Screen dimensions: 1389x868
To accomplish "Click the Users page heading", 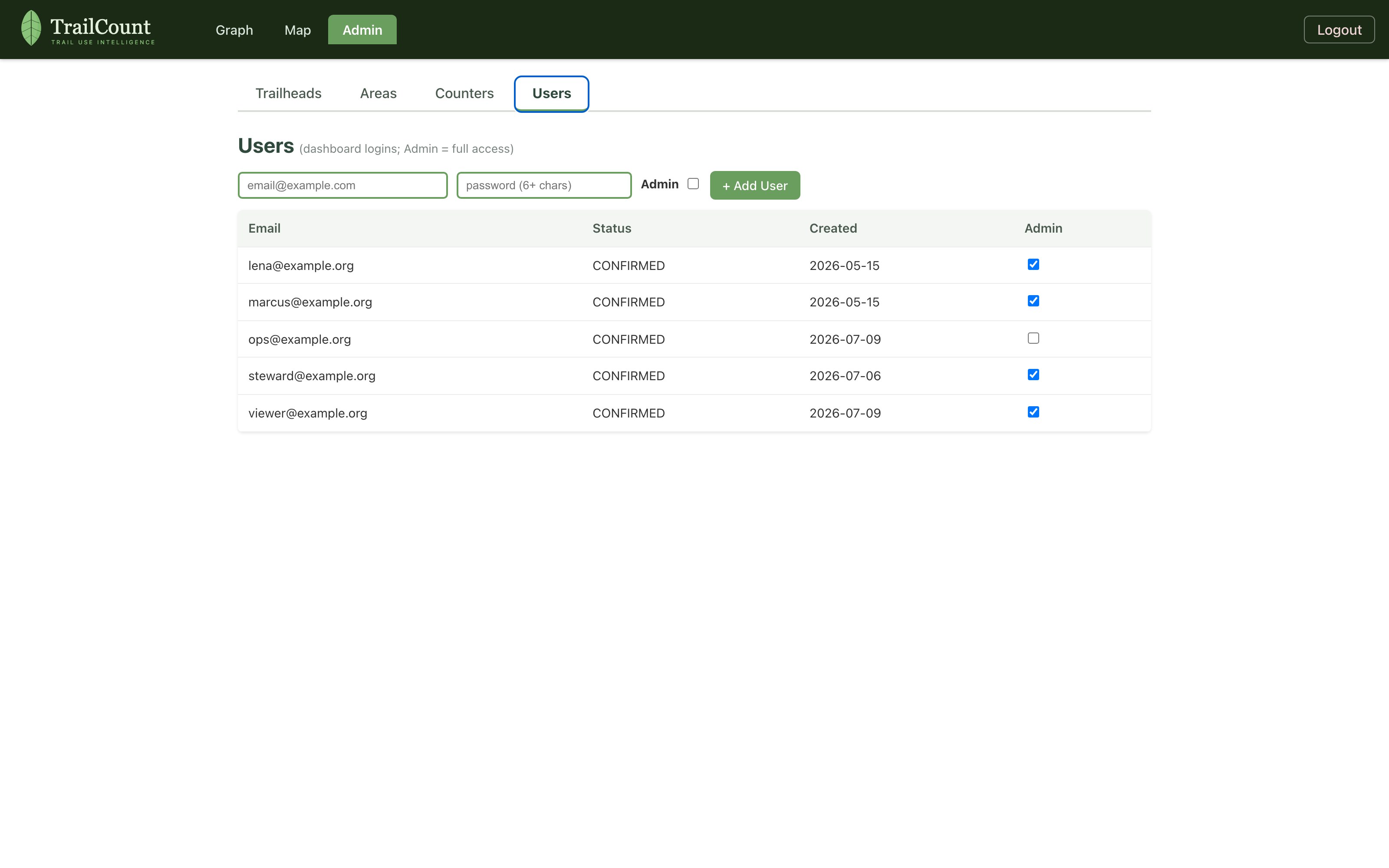I will 266,146.
